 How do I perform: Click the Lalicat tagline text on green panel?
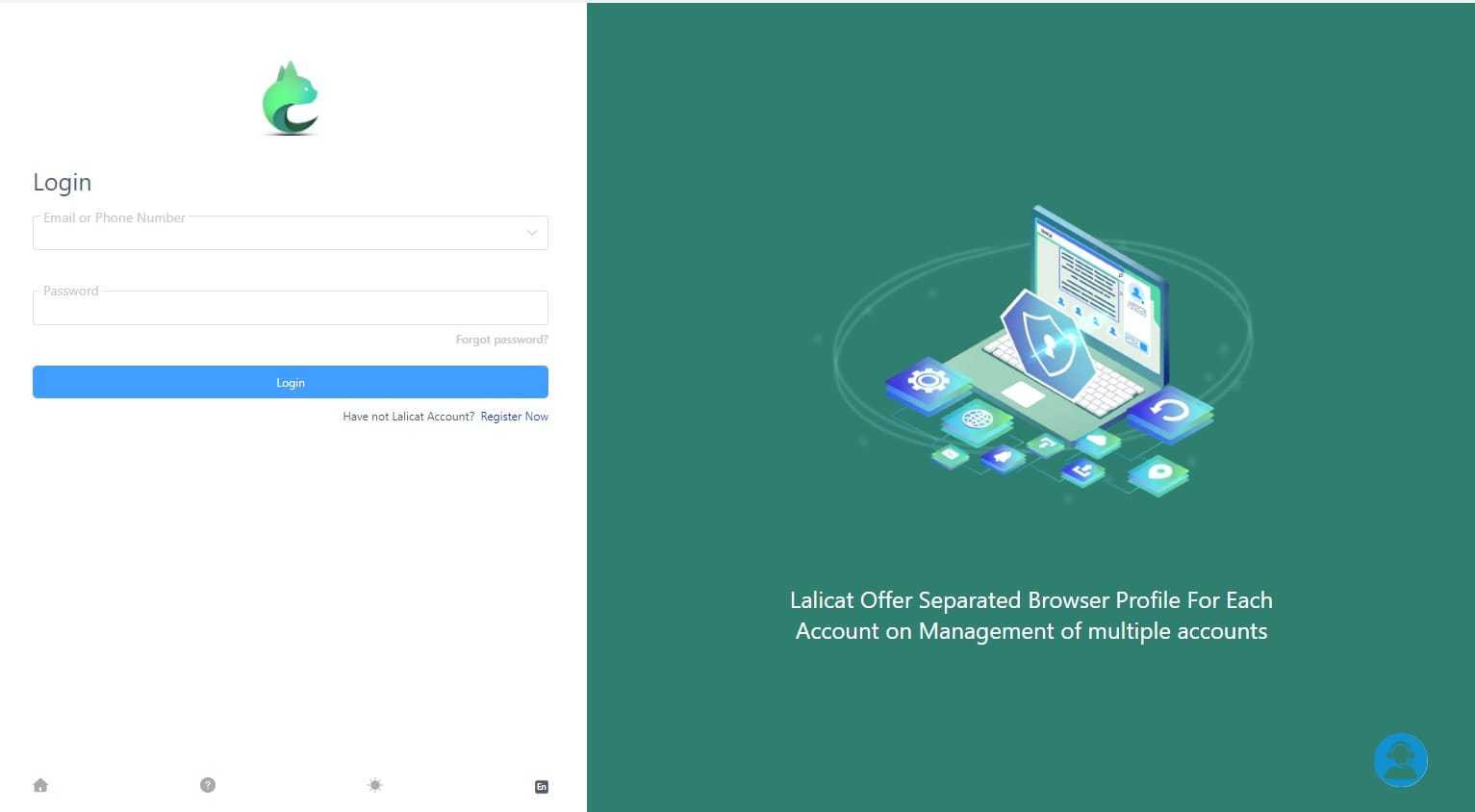pyautogui.click(x=1030, y=615)
